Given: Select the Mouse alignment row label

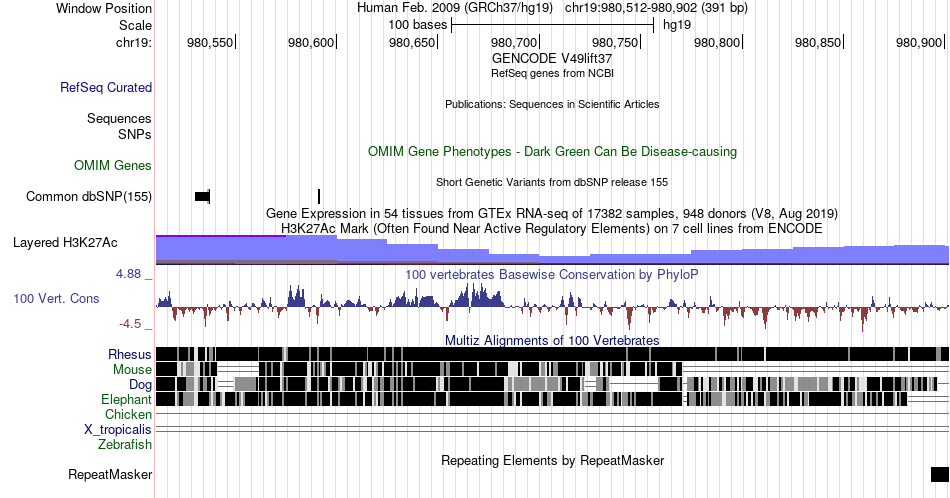Looking at the screenshot, I should [132, 370].
